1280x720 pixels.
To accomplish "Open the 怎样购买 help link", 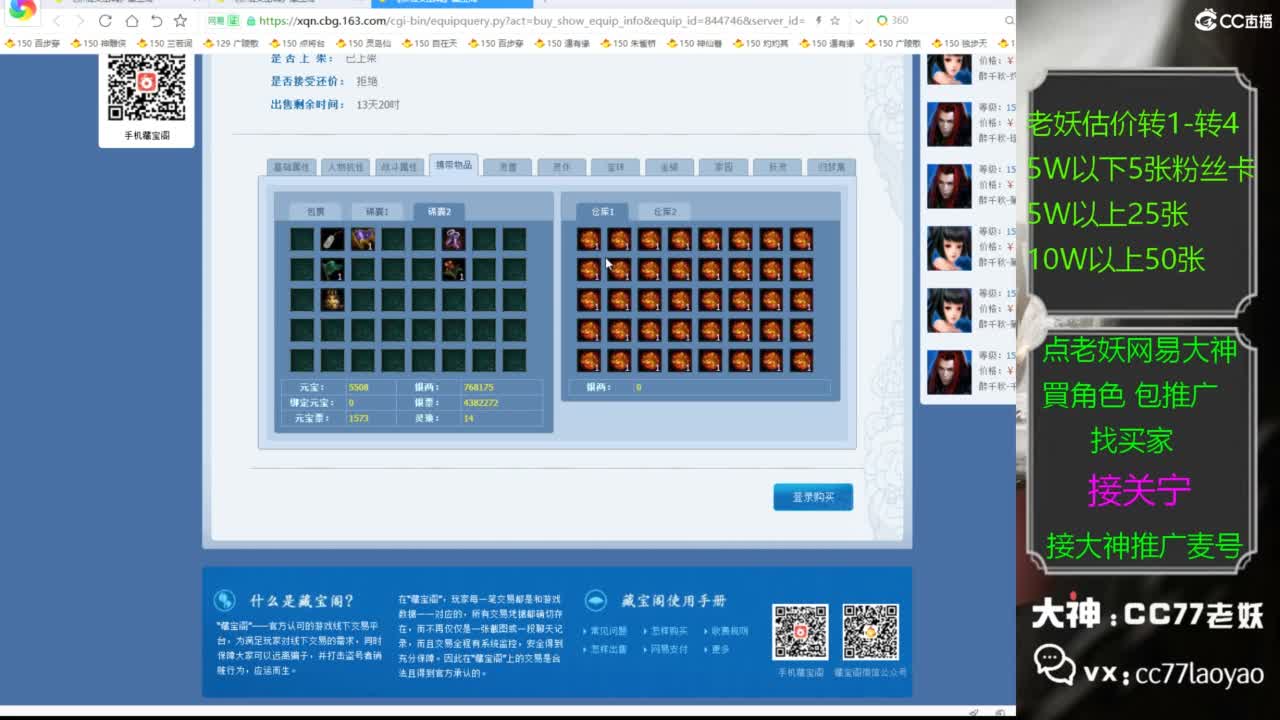I will pos(670,631).
